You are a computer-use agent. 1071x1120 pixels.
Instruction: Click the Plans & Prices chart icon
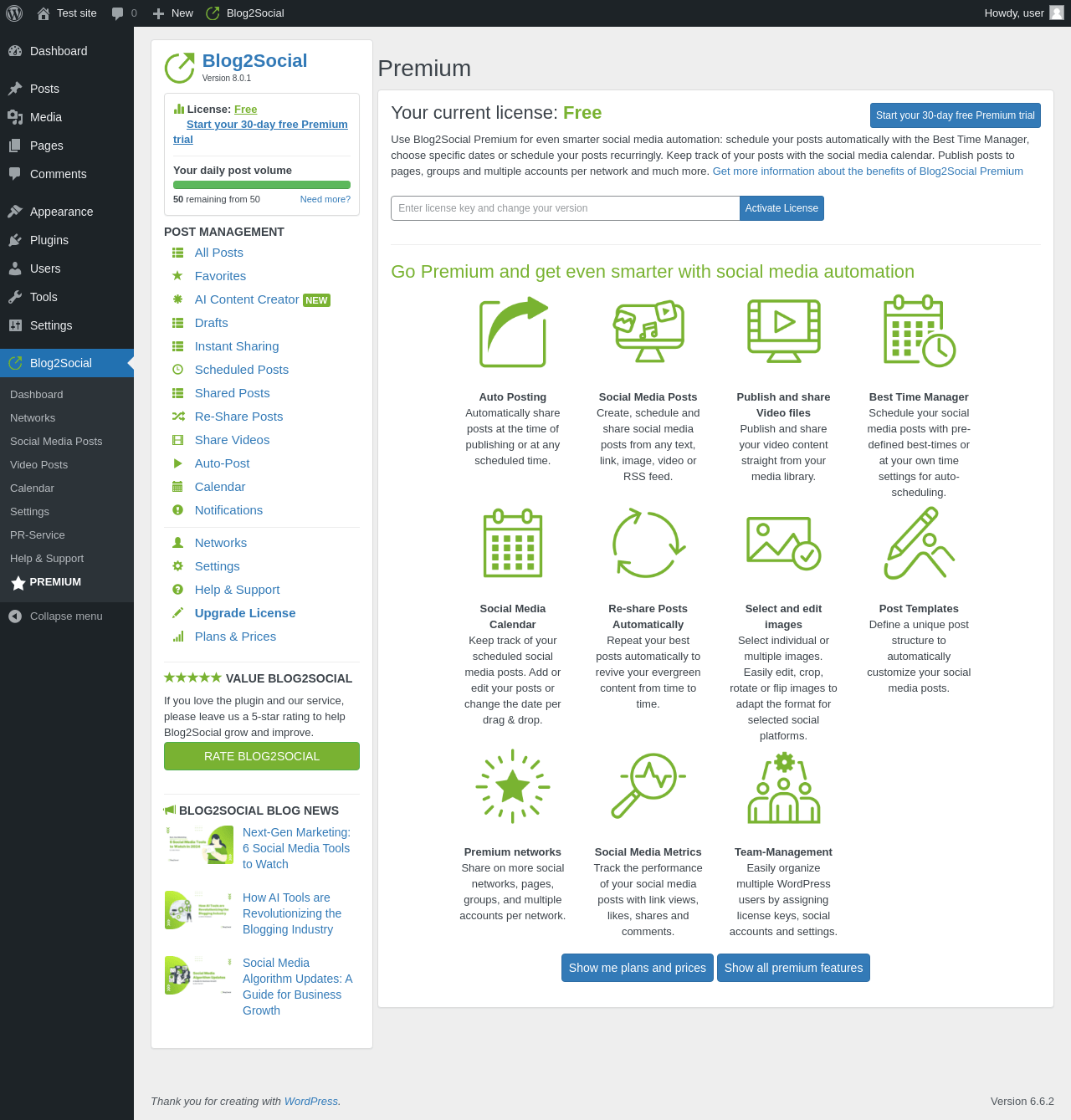tap(177, 637)
